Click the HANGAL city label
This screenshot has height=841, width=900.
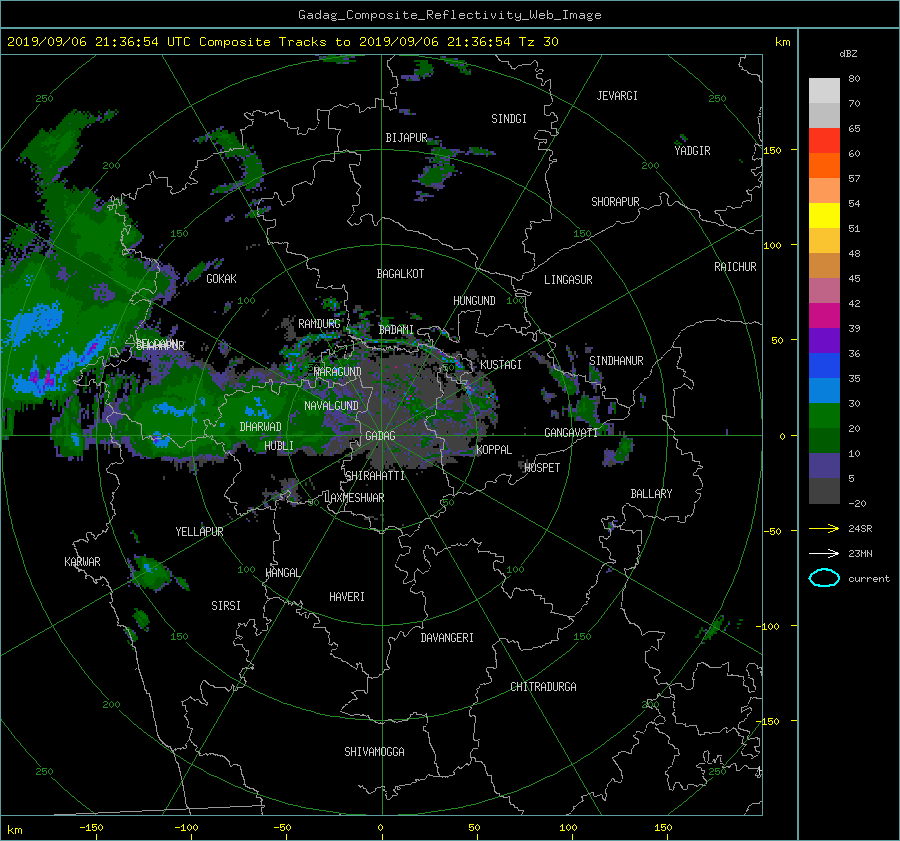283,573
